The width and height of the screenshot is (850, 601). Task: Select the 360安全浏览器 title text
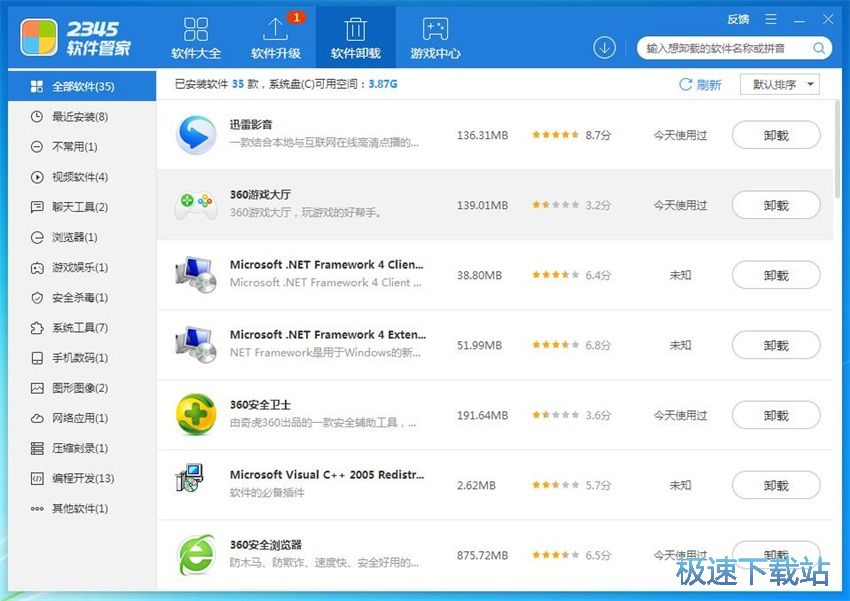[266, 545]
